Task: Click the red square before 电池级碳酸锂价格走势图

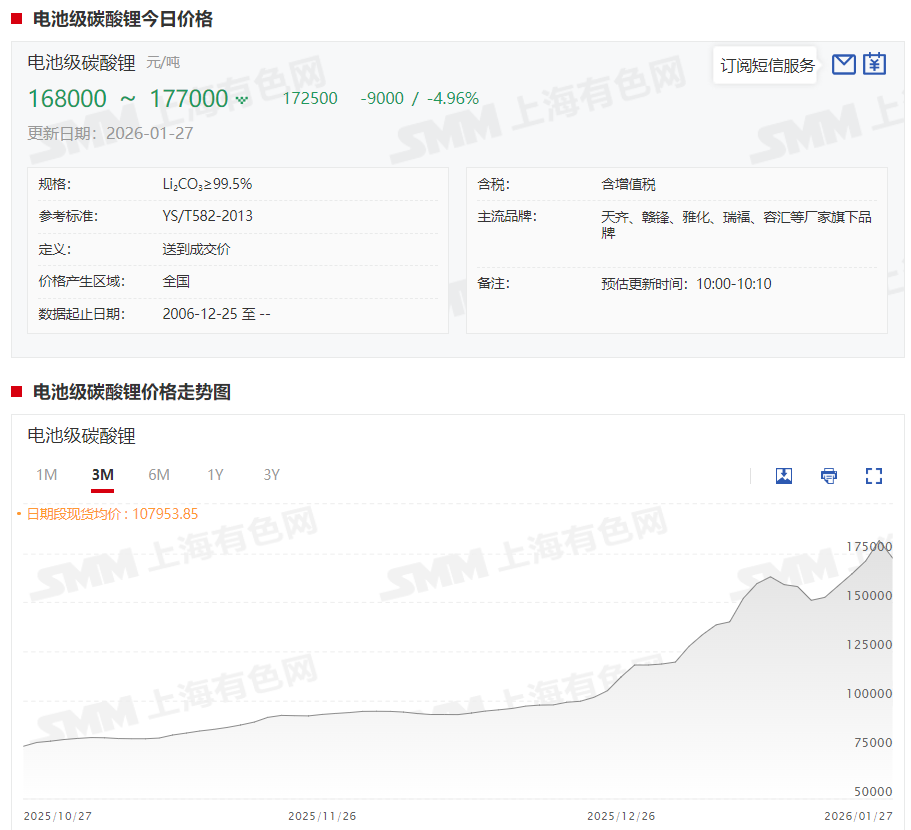Action: pyautogui.click(x=17, y=392)
